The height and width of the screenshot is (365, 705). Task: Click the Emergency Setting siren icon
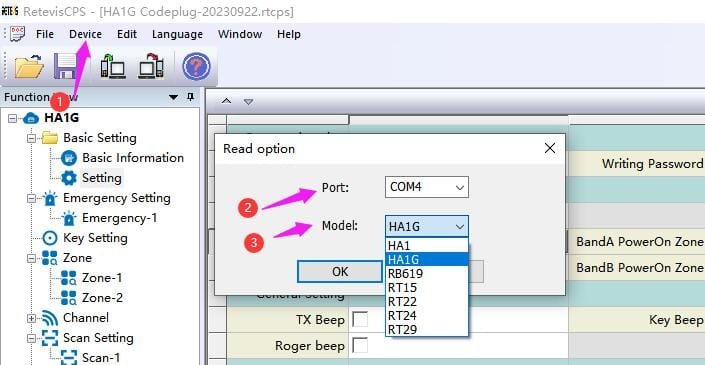(50, 198)
